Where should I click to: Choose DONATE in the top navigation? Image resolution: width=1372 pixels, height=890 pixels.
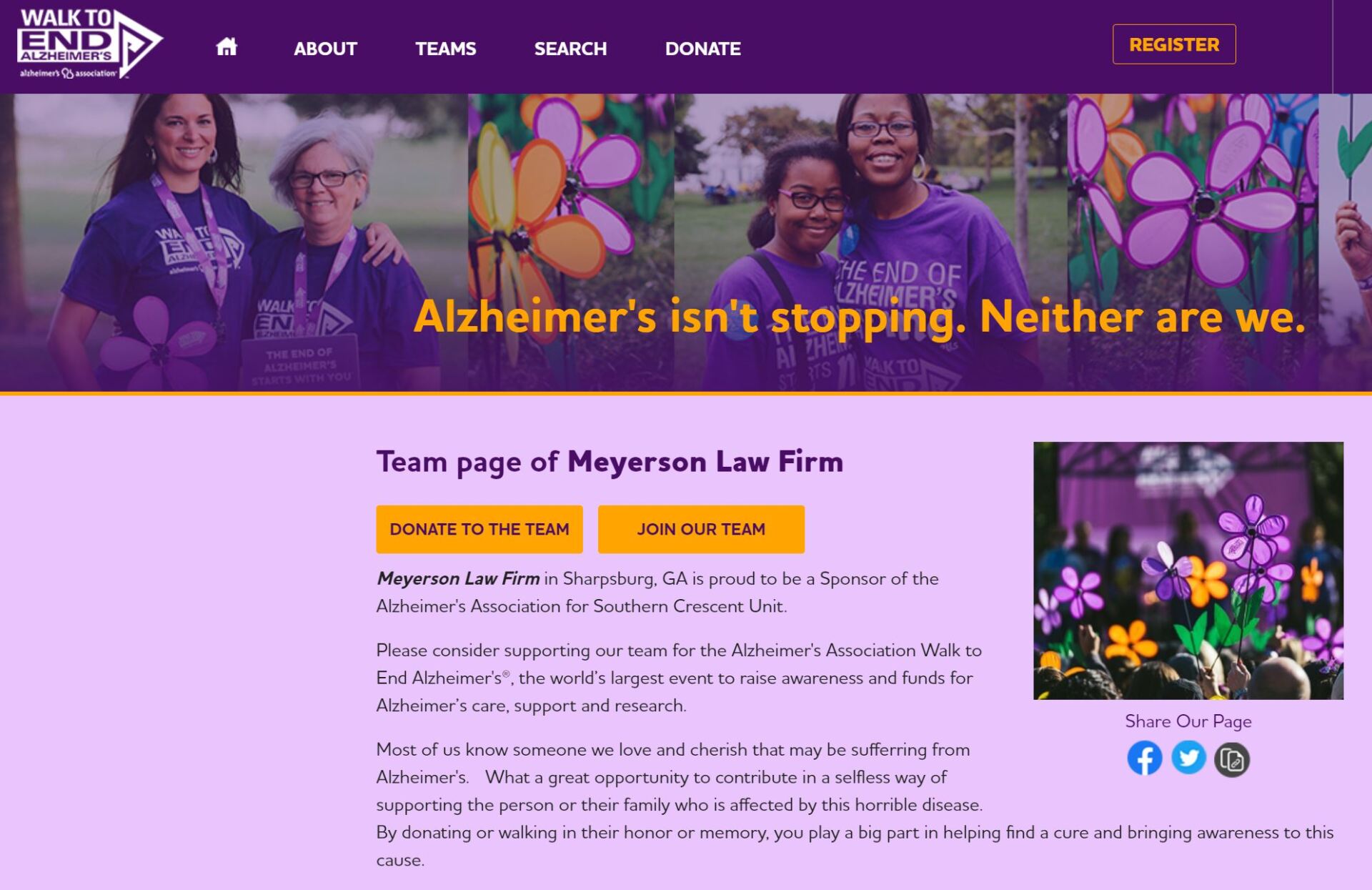[702, 49]
